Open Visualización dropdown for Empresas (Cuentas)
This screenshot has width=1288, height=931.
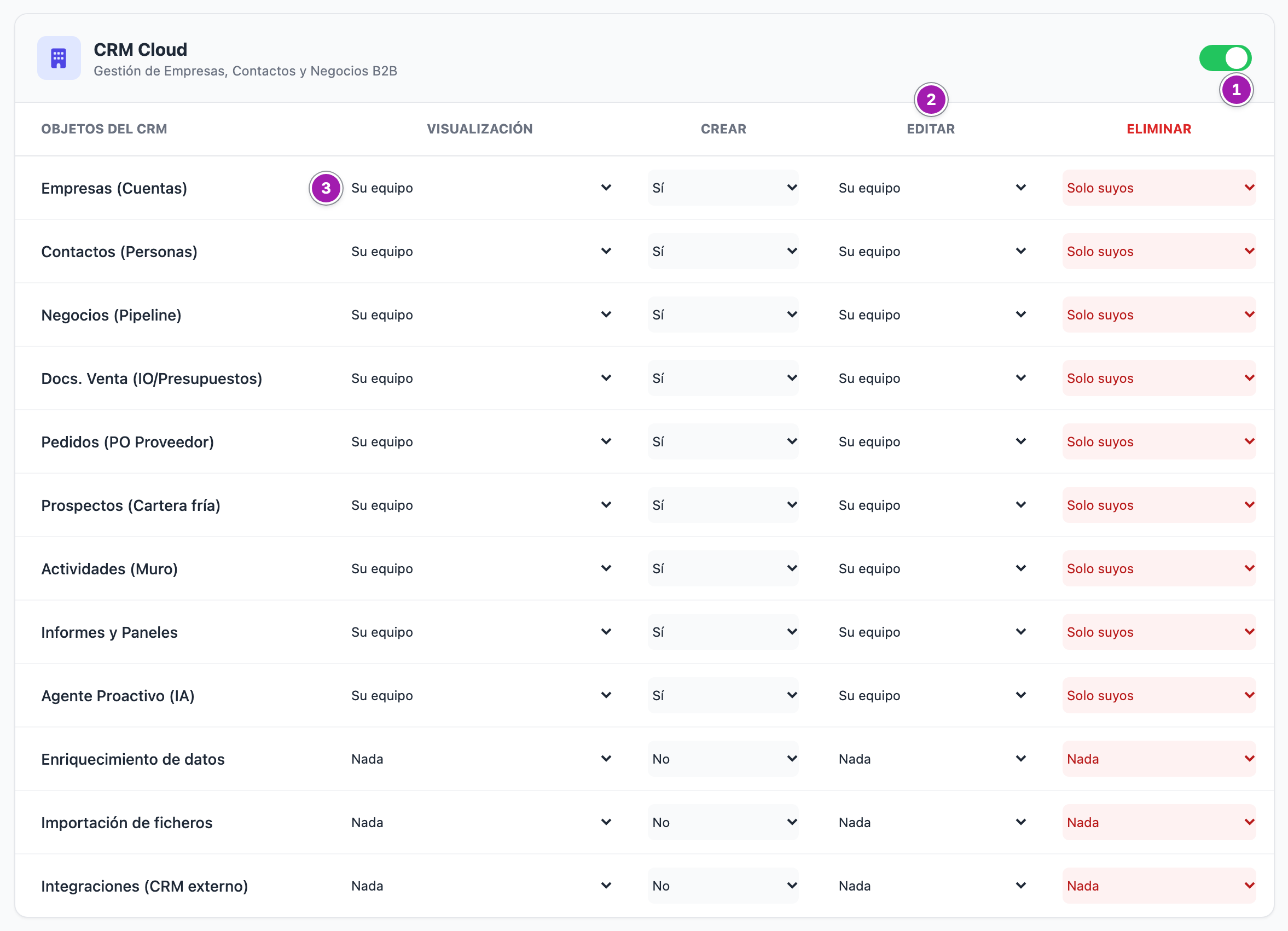click(481, 188)
